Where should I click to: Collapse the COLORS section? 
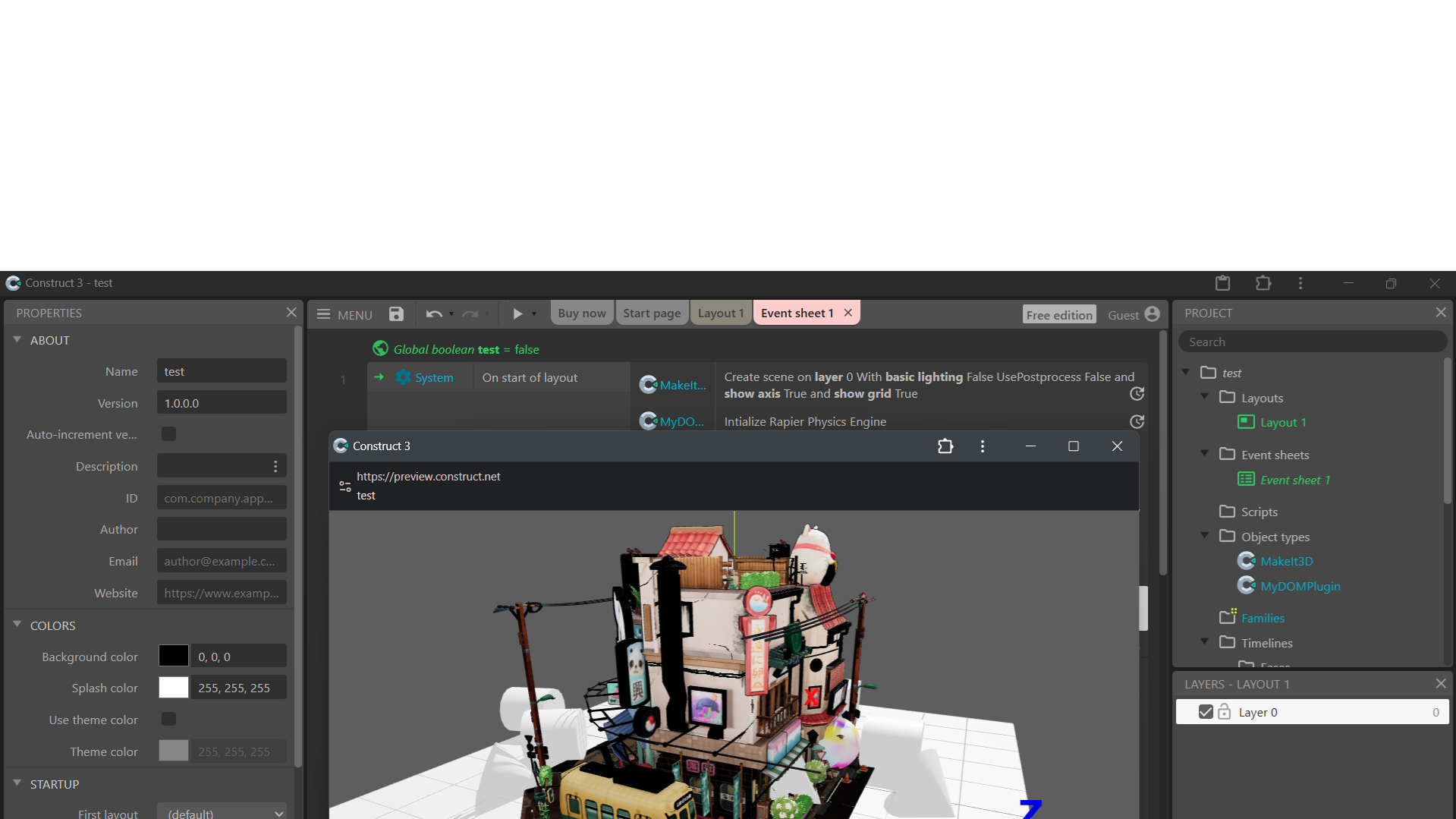click(x=17, y=625)
